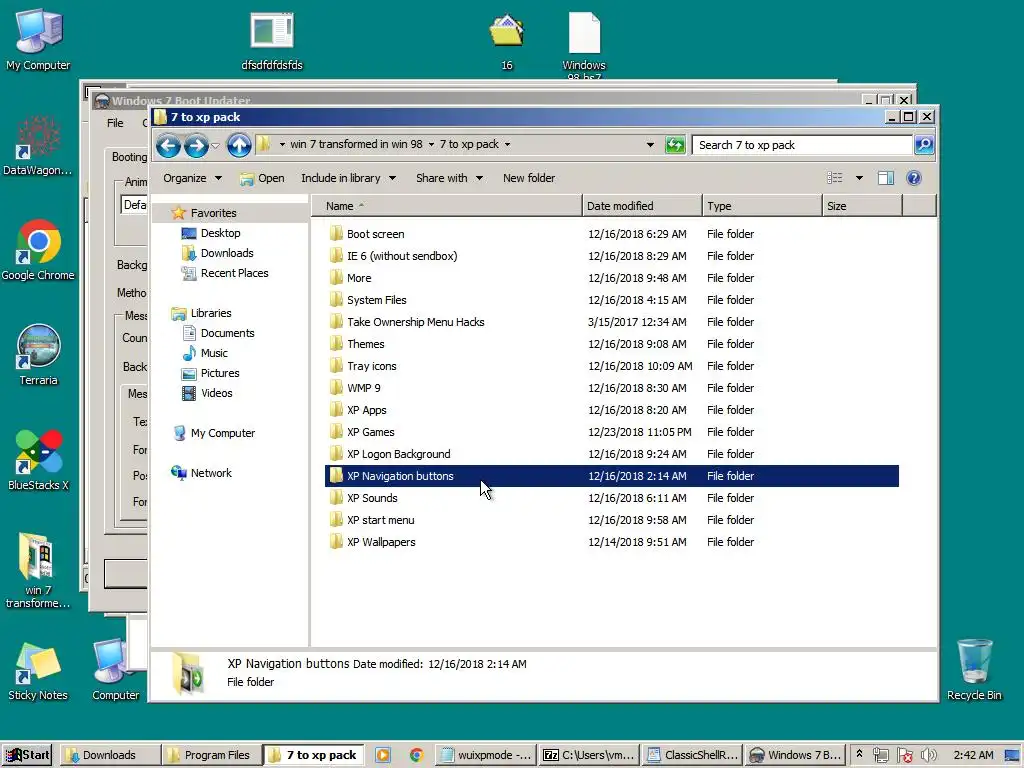The width and height of the screenshot is (1024, 768).
Task: Open Libraries in navigation pane
Action: click(210, 313)
